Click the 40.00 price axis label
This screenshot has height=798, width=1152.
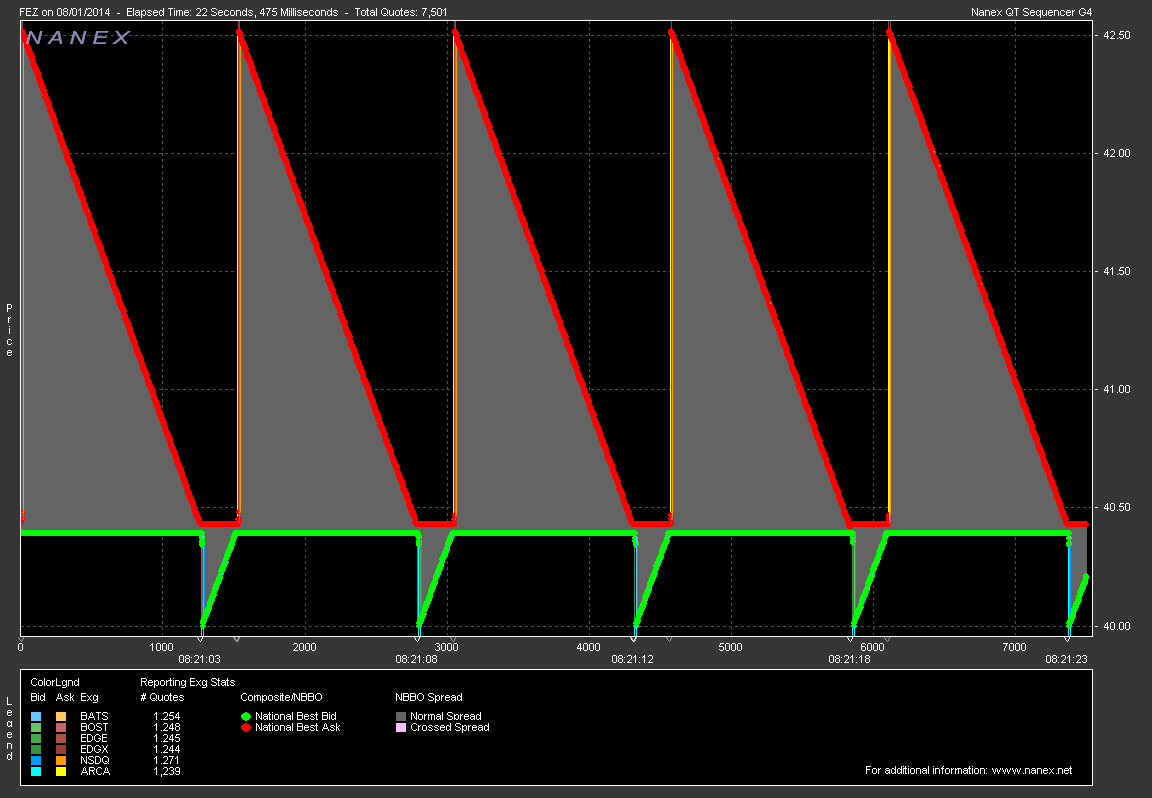coord(1117,626)
